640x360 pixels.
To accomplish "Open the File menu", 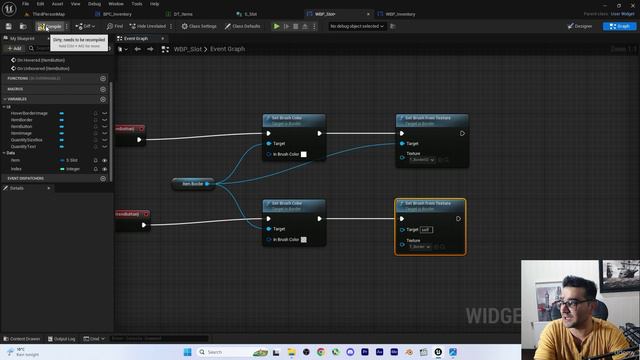I will pos(25,4).
